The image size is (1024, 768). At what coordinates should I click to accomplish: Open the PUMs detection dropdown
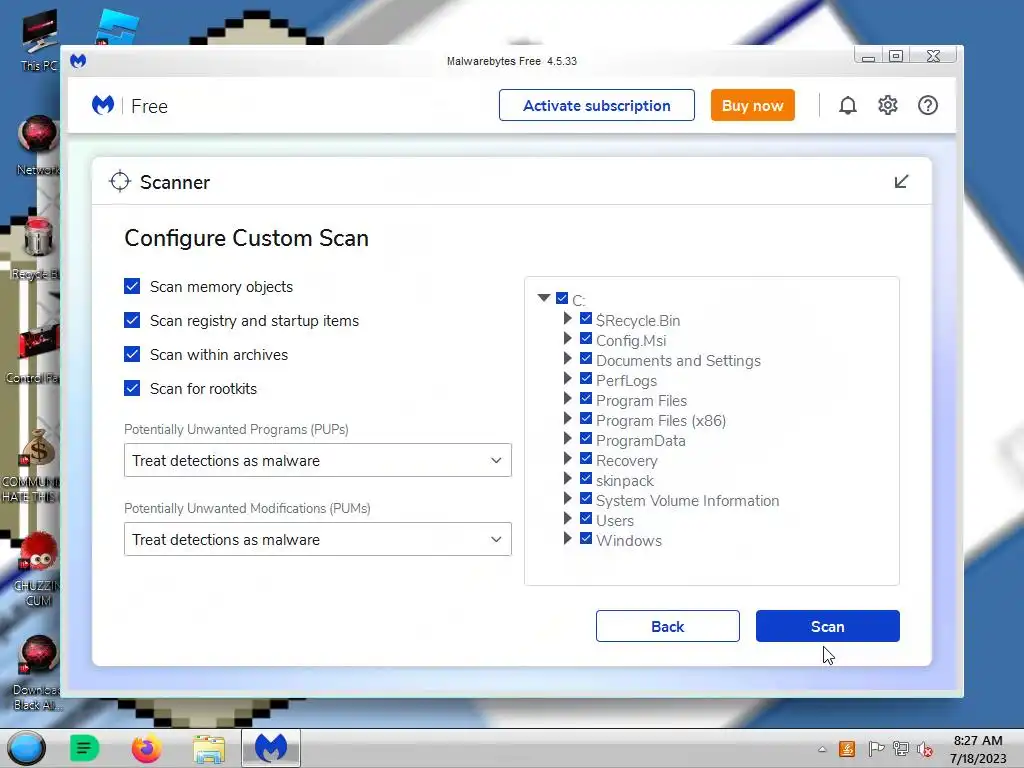tap(317, 539)
